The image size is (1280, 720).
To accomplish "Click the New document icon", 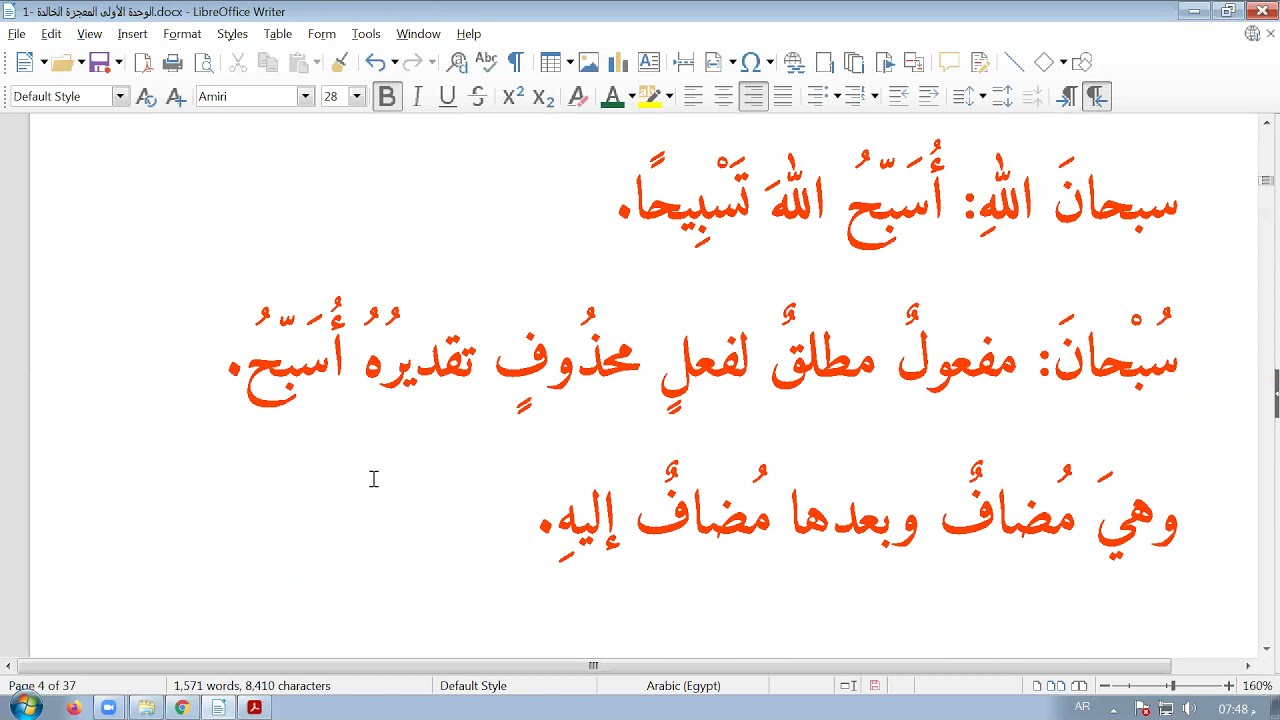I will [25, 62].
